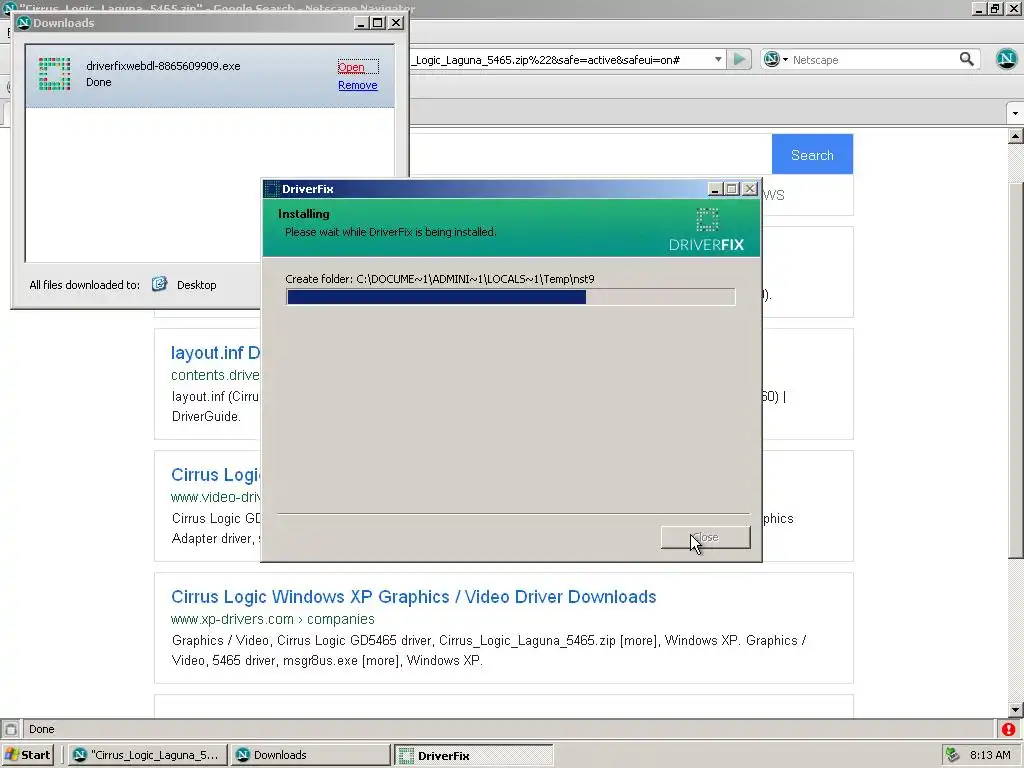Open the layout.inf search result link
This screenshot has width=1024, height=768.
216,353
